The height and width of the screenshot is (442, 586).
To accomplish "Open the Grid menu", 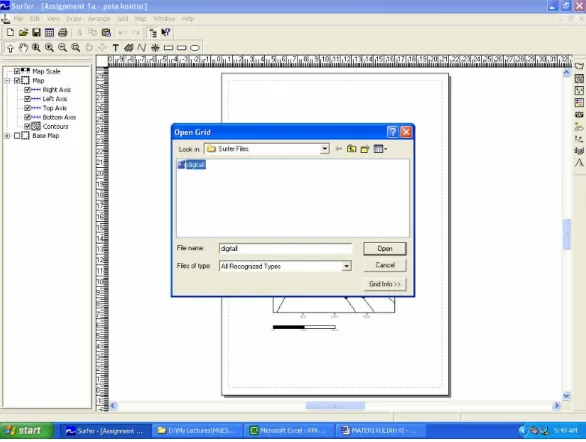I will [x=122, y=19].
